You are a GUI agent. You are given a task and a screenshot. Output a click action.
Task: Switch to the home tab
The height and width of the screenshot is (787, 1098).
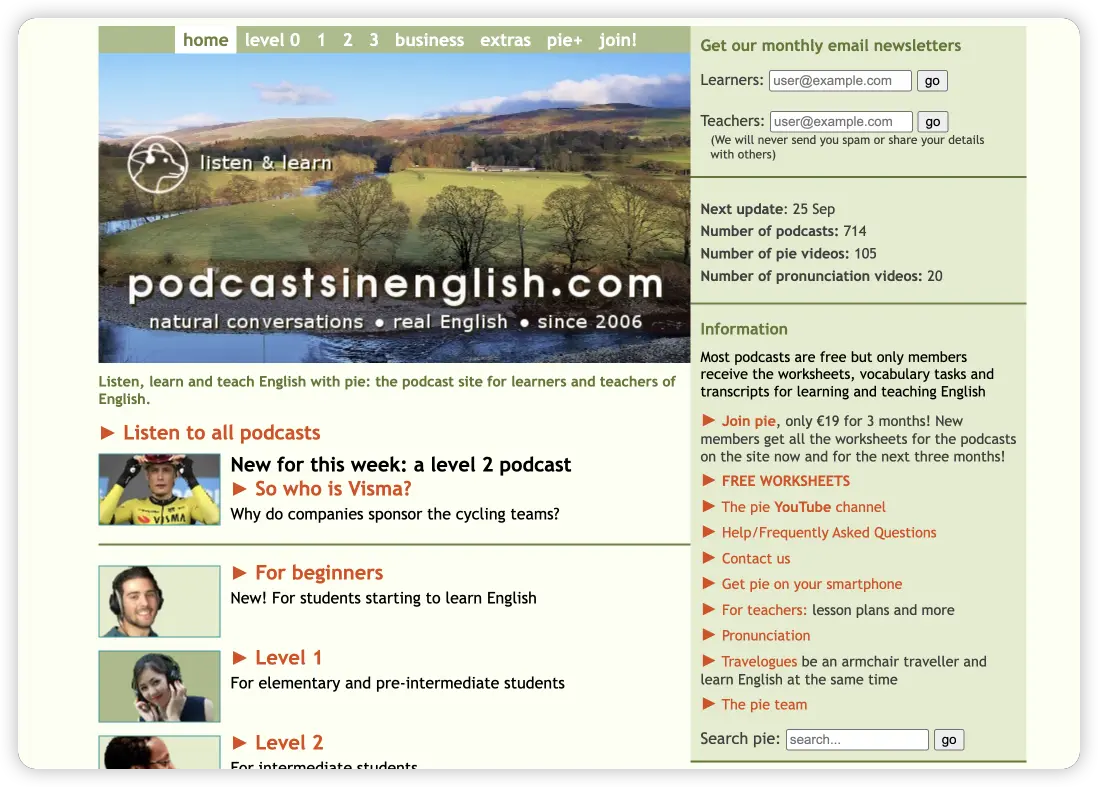tap(206, 40)
